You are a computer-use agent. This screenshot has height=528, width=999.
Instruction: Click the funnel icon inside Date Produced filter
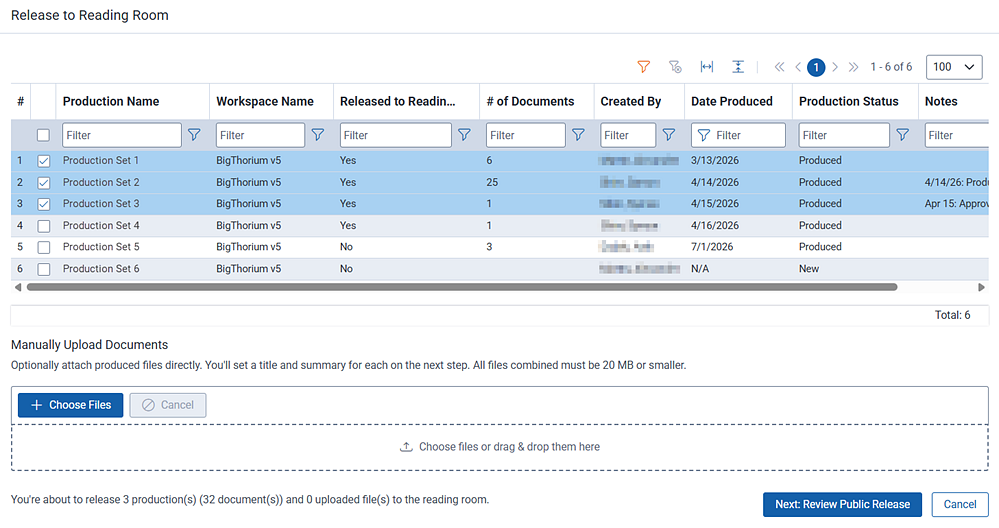pyautogui.click(x=703, y=135)
